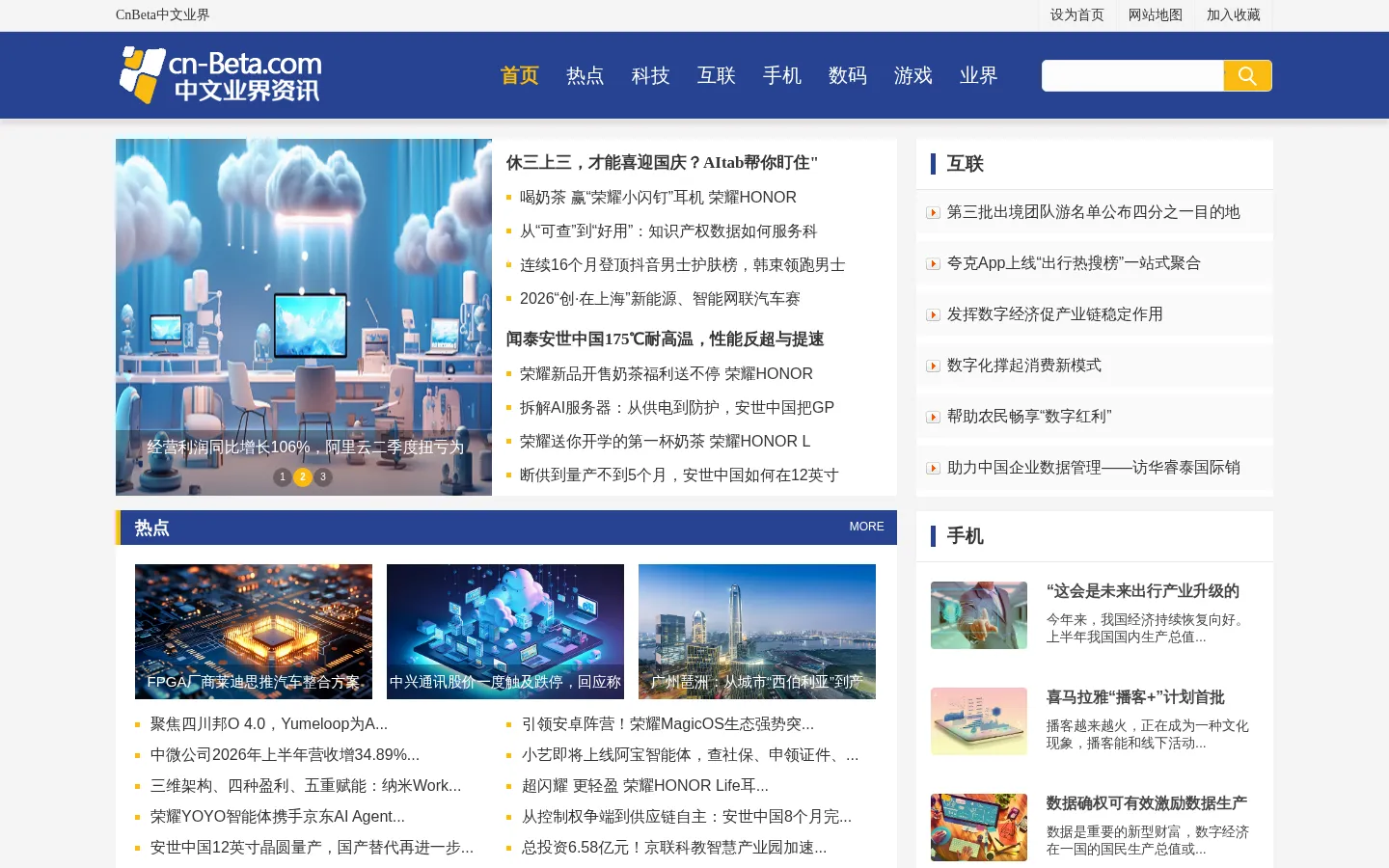This screenshot has height=868, width=1389.
Task: Open sidebar link 数字化撑起消费新模式
Action: tap(1024, 366)
